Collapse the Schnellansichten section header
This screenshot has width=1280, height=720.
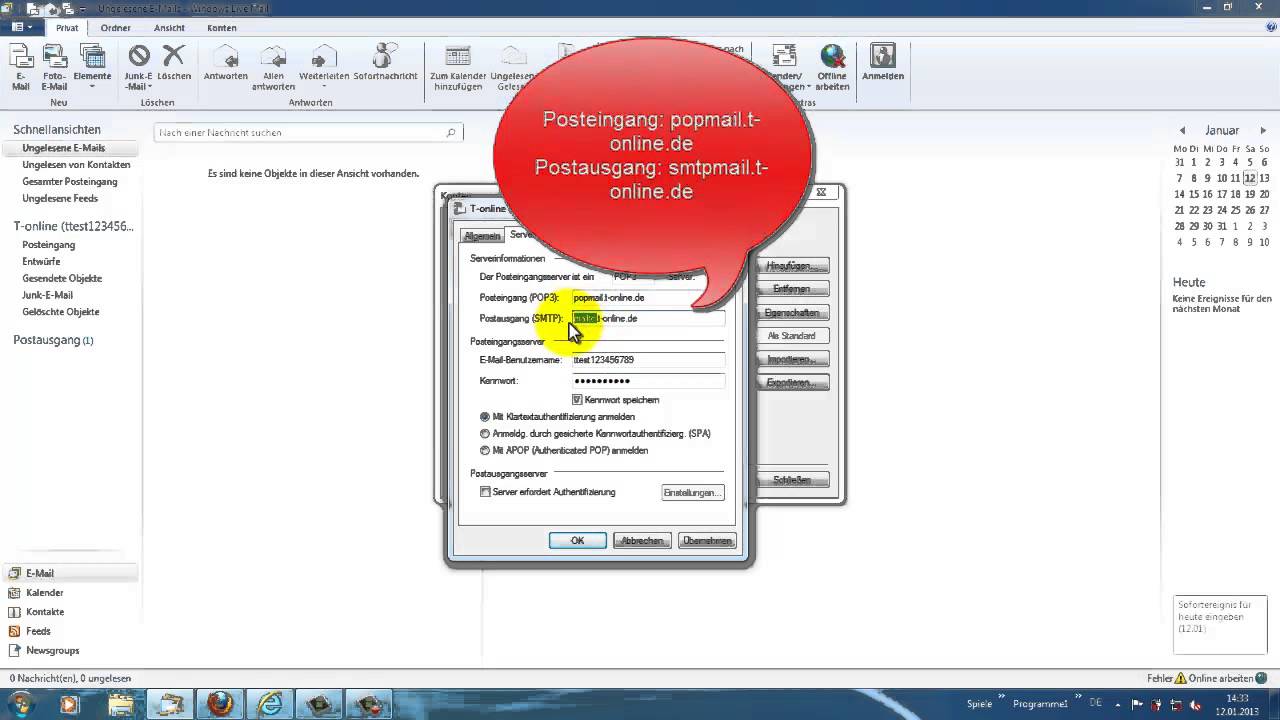[x=57, y=130]
